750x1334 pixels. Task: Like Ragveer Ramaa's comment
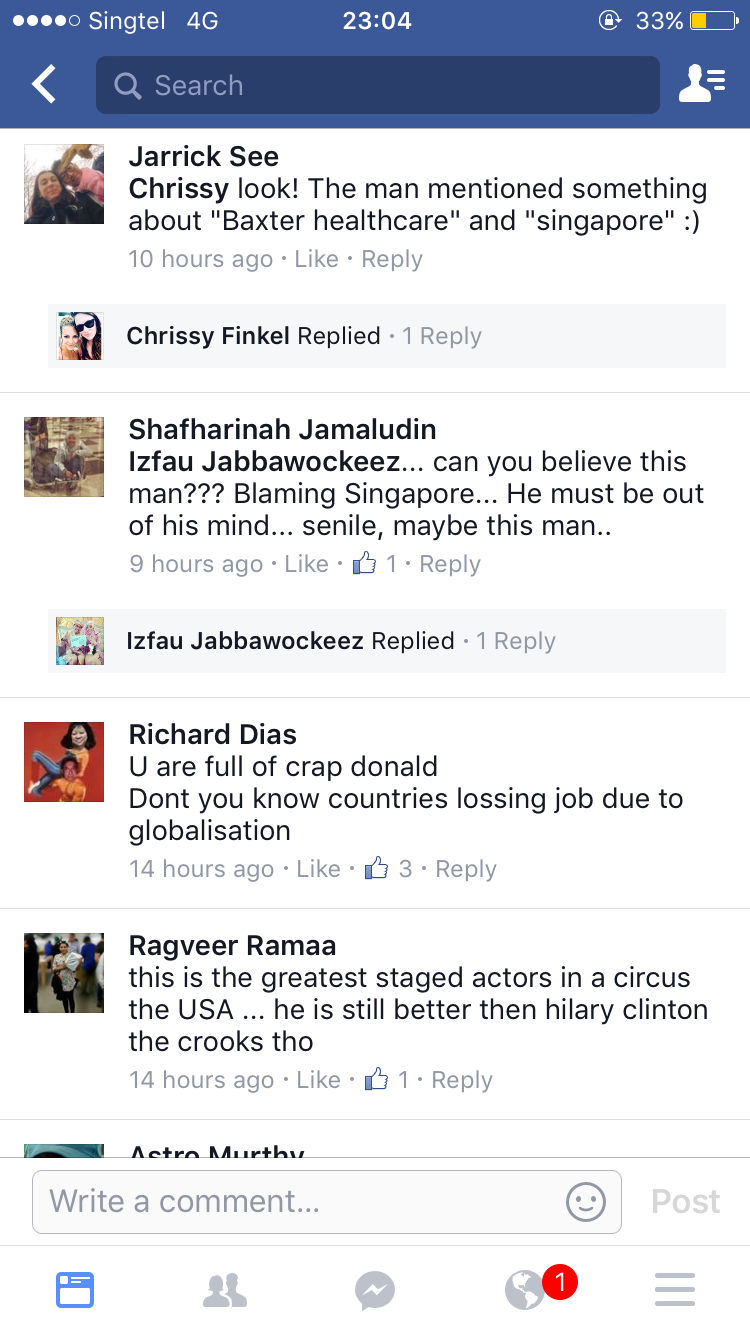(x=319, y=1080)
